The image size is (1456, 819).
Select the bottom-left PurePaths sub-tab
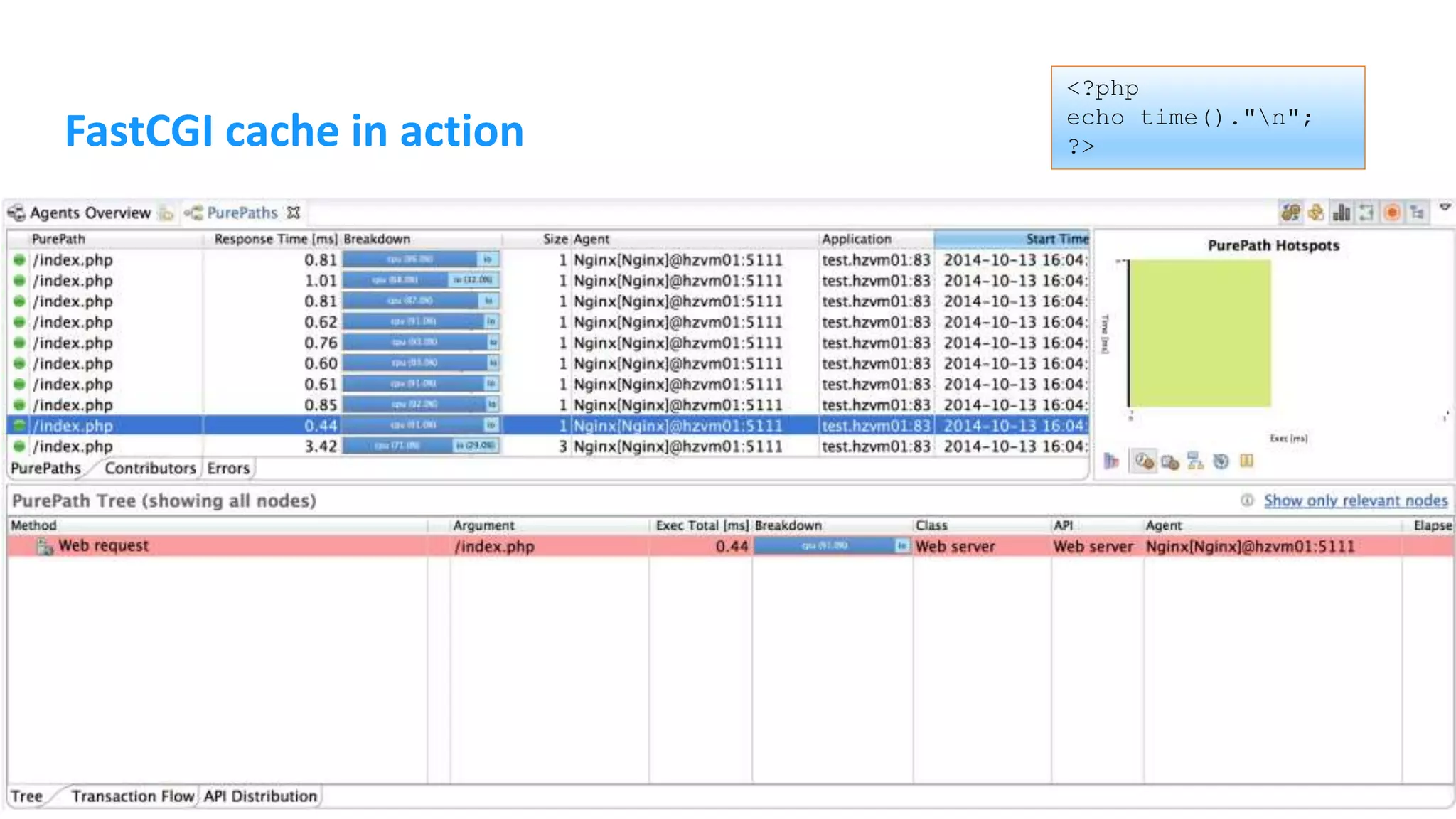(45, 469)
